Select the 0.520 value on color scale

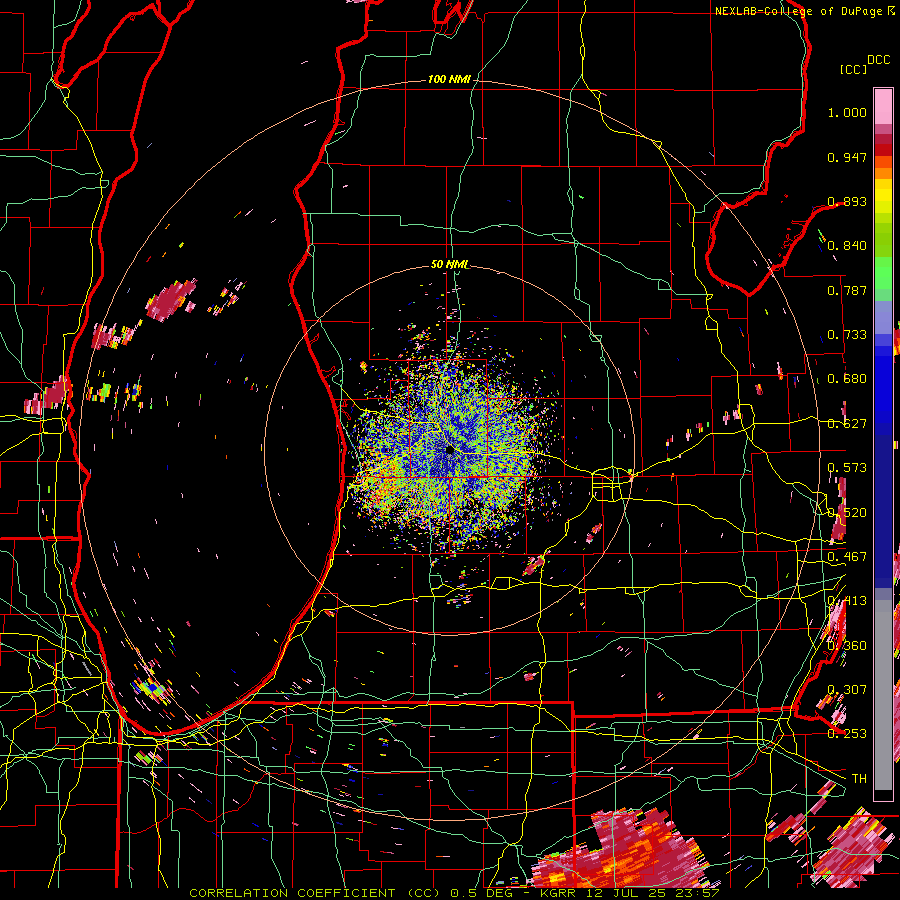click(x=847, y=513)
